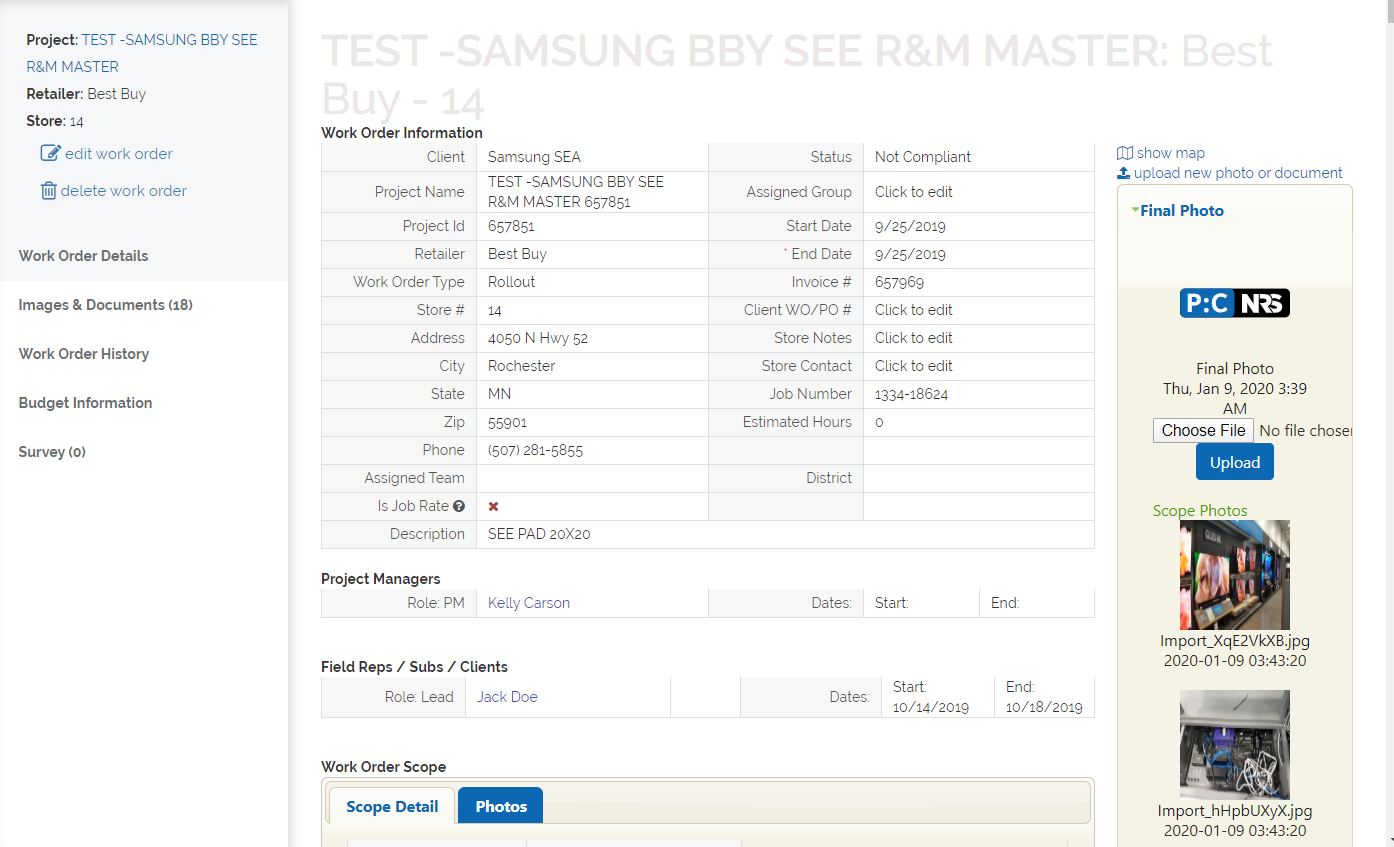Viewport: 1394px width, 847px height.
Task: Click the edit work order link
Action: coord(119,153)
